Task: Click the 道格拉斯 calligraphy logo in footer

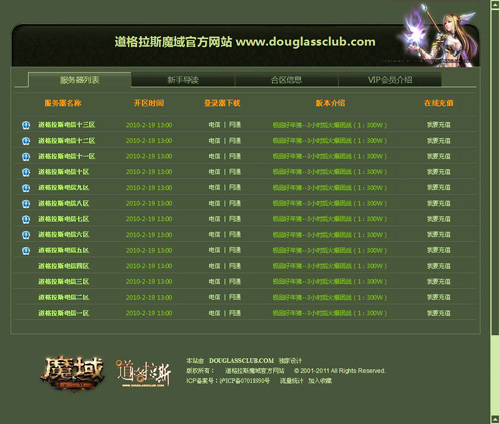Action: pos(143,373)
